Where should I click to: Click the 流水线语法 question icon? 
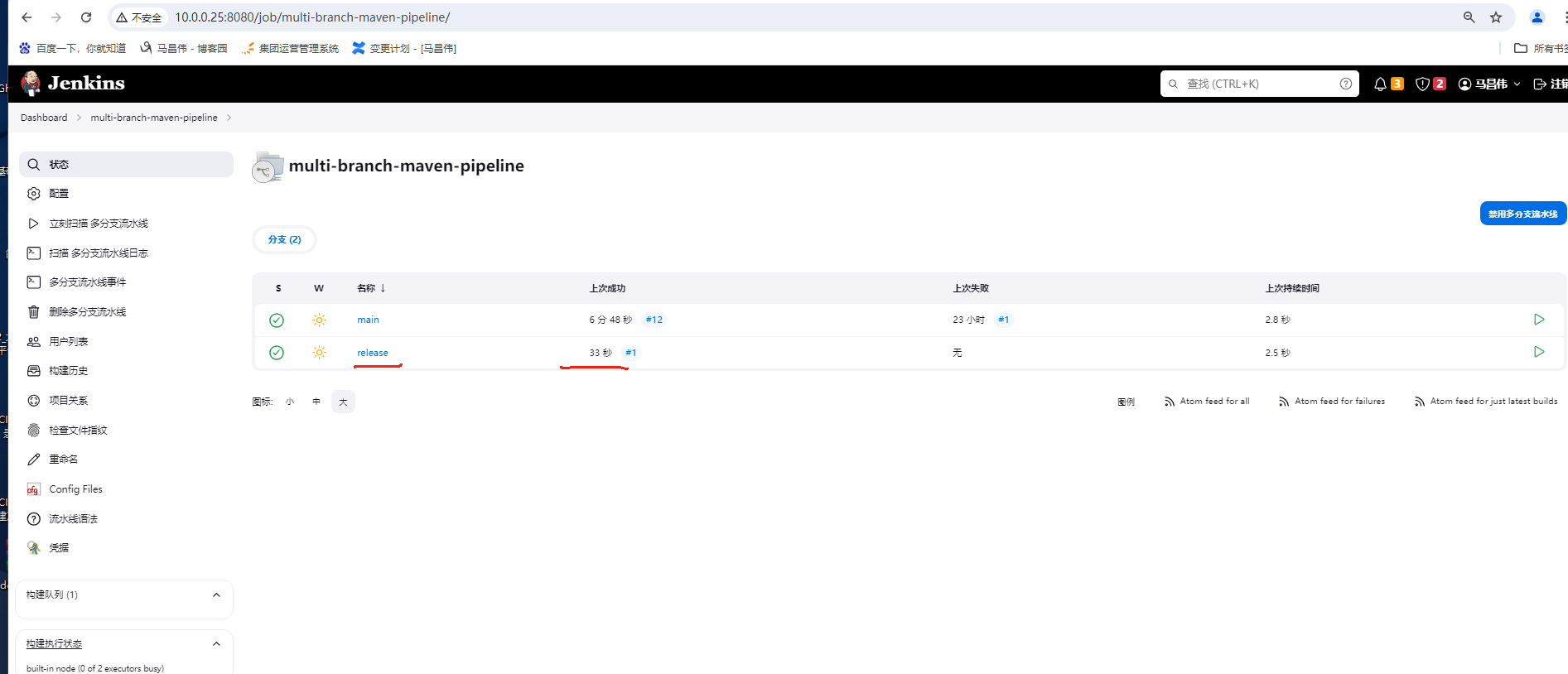pyautogui.click(x=34, y=519)
